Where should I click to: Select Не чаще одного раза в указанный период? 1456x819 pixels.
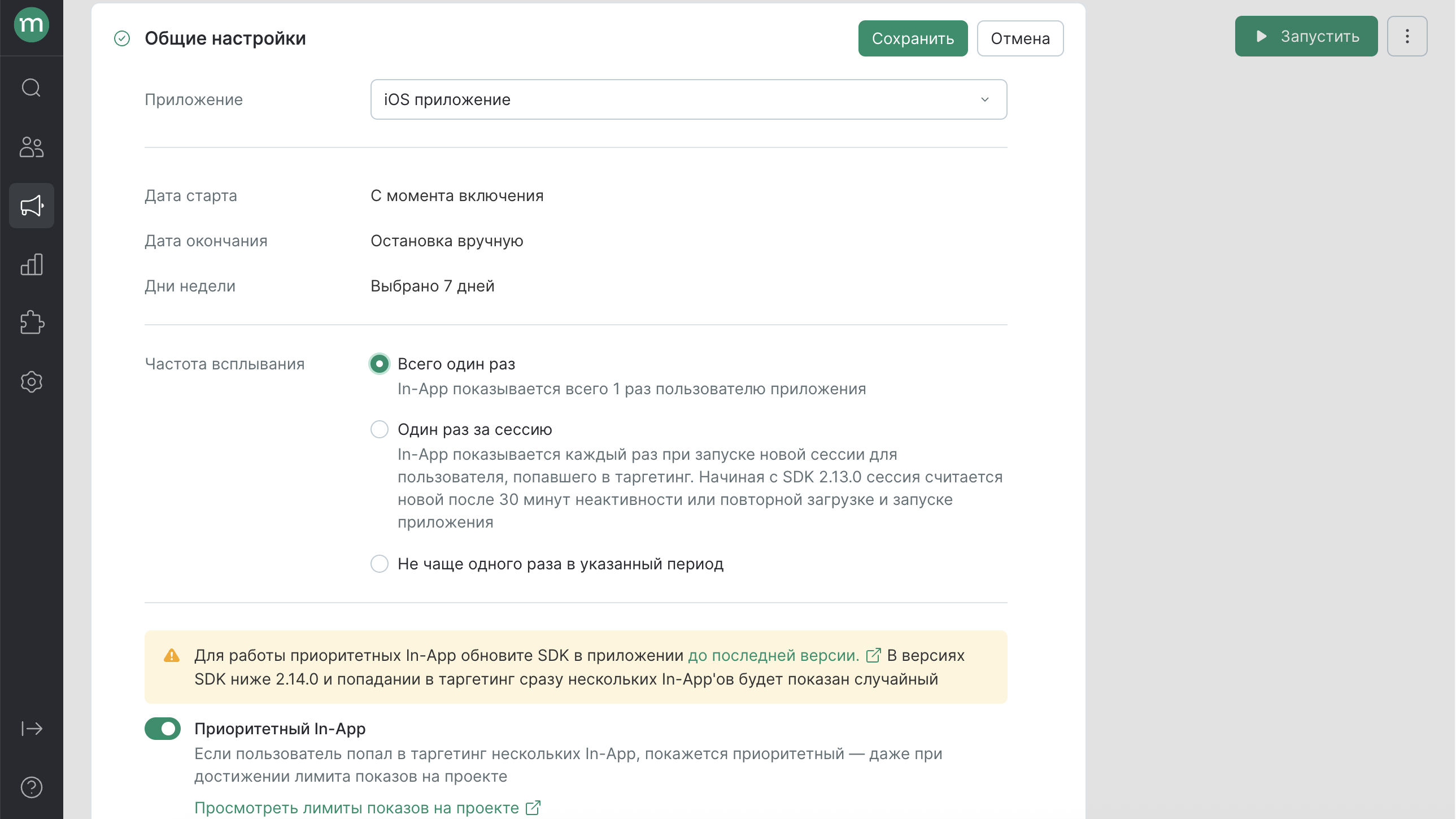[x=380, y=564]
